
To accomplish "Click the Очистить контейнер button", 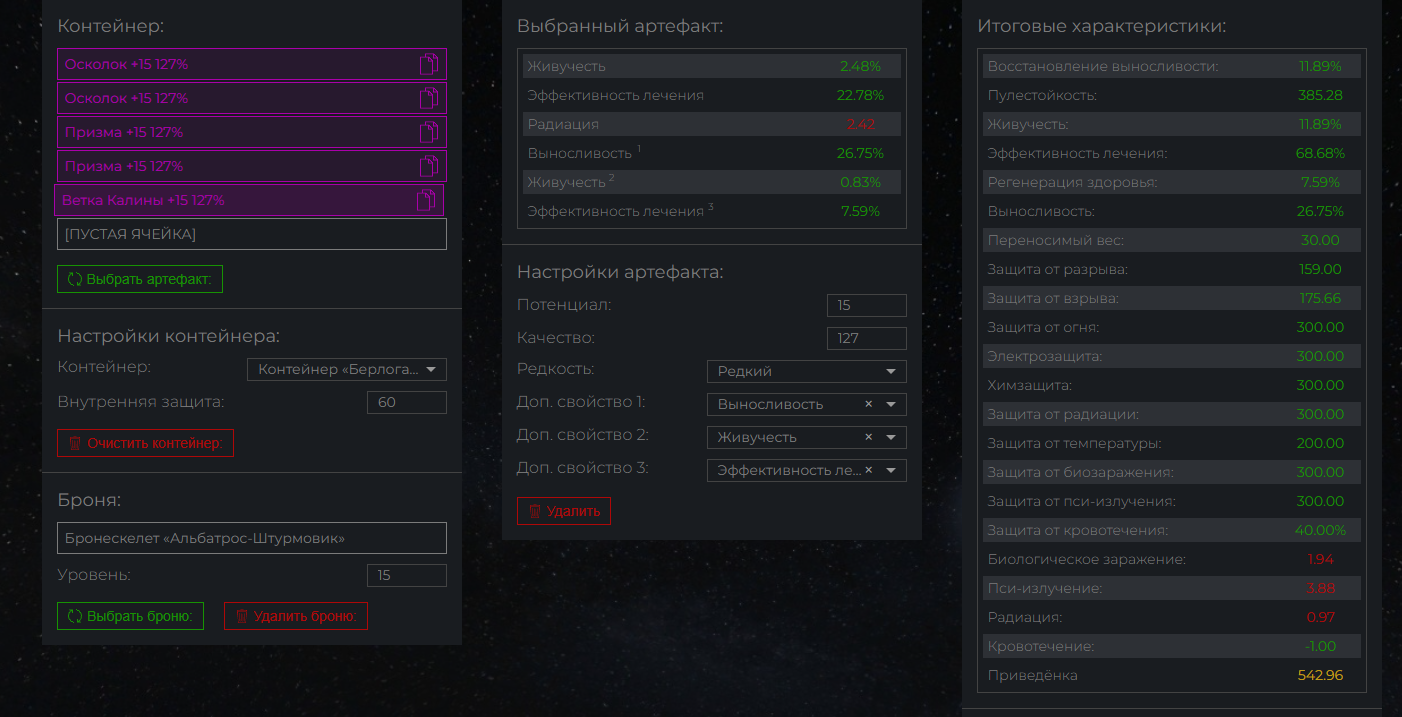I will point(145,443).
